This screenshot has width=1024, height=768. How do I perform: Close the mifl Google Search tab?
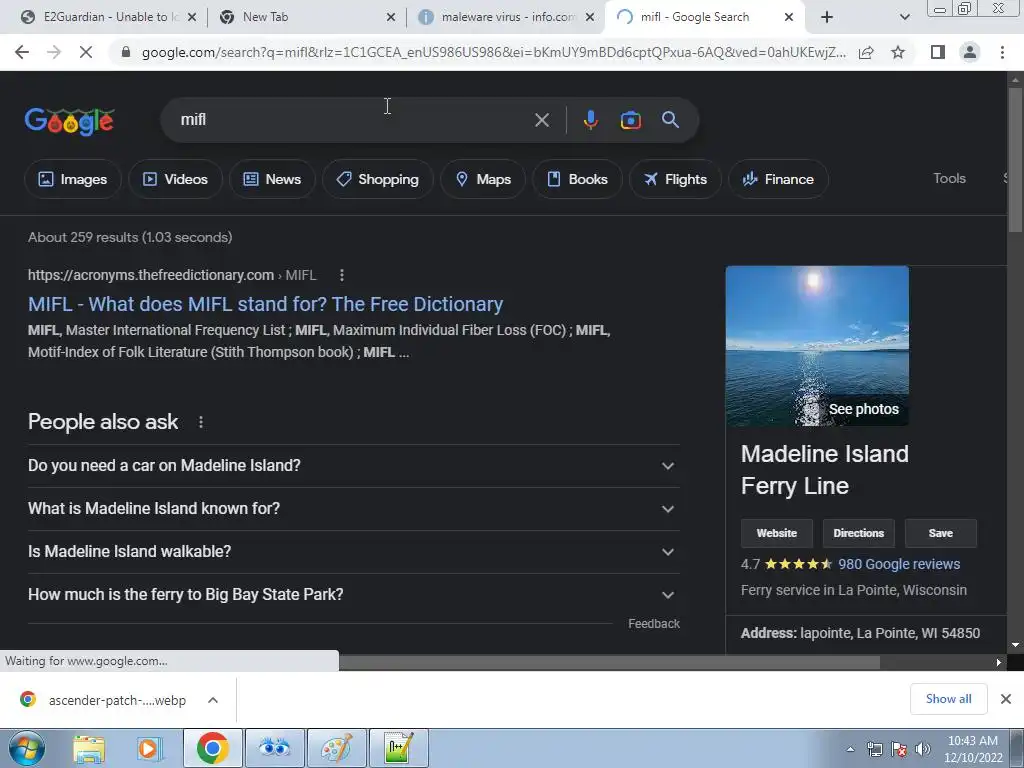tap(788, 17)
